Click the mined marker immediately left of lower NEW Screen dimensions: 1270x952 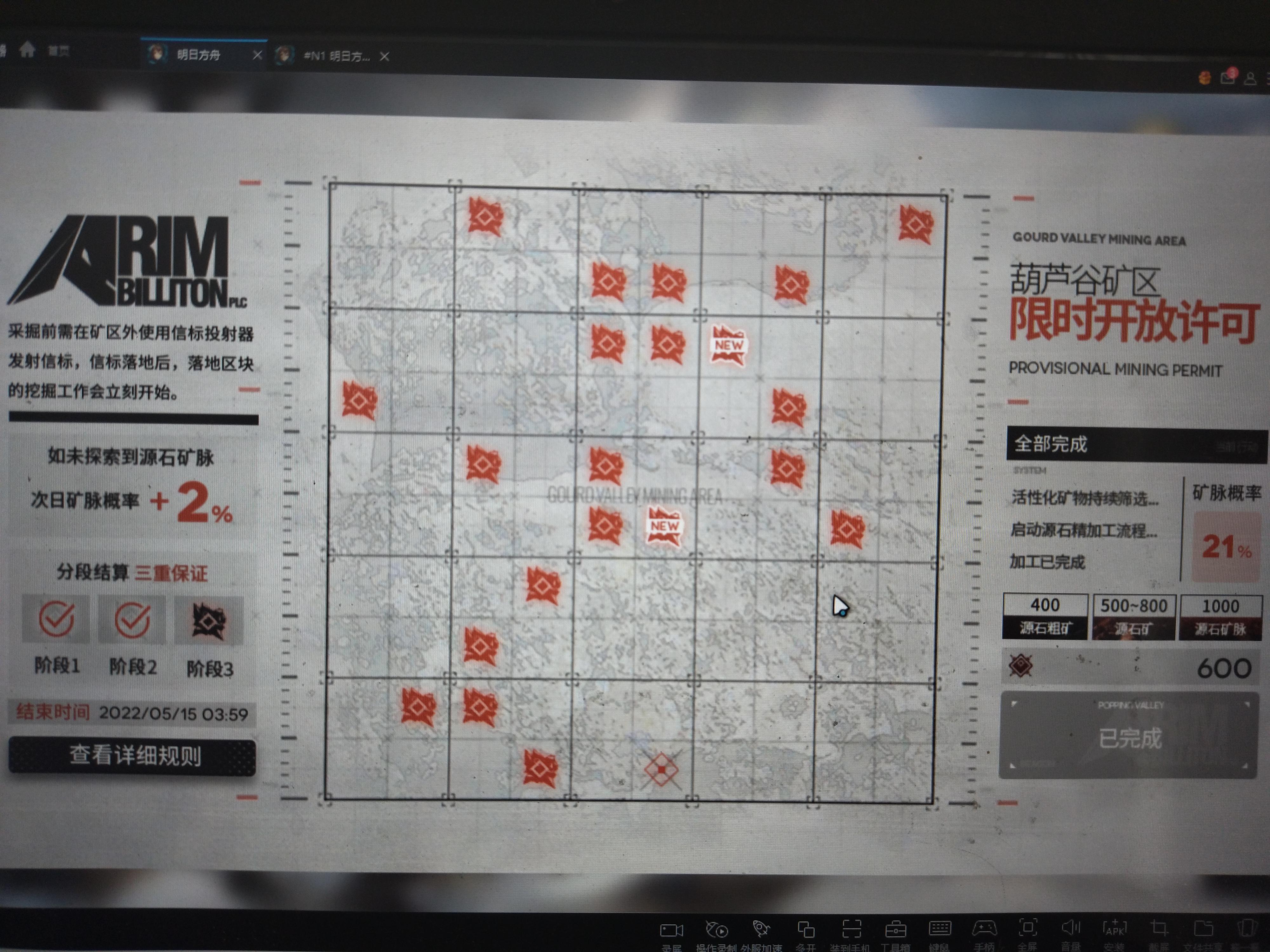[x=605, y=526]
